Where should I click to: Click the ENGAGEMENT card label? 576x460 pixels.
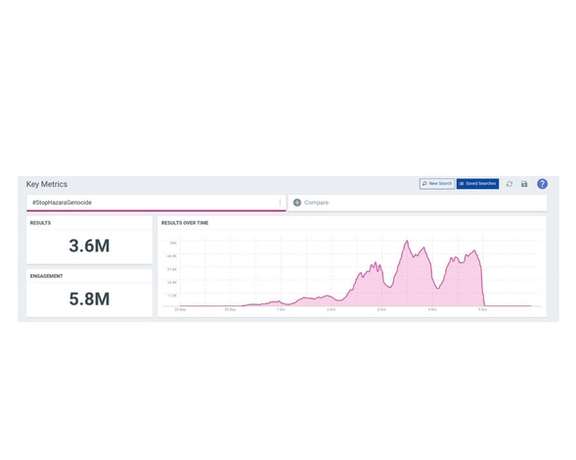[46, 276]
